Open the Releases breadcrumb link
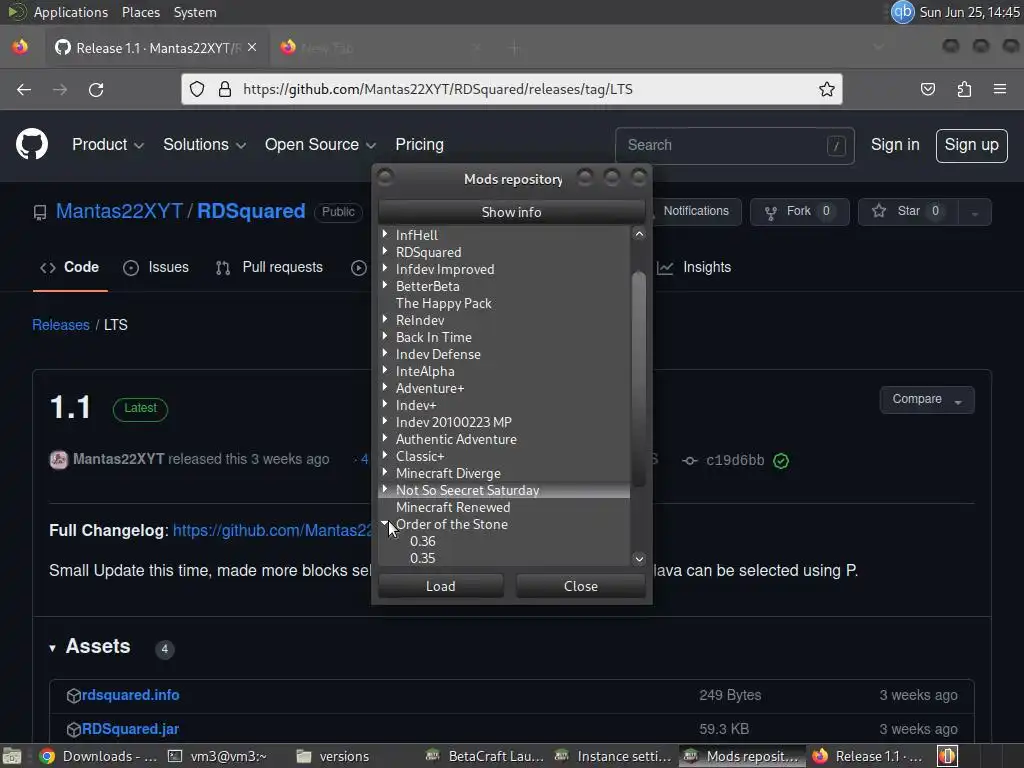1024x768 pixels. pyautogui.click(x=61, y=325)
